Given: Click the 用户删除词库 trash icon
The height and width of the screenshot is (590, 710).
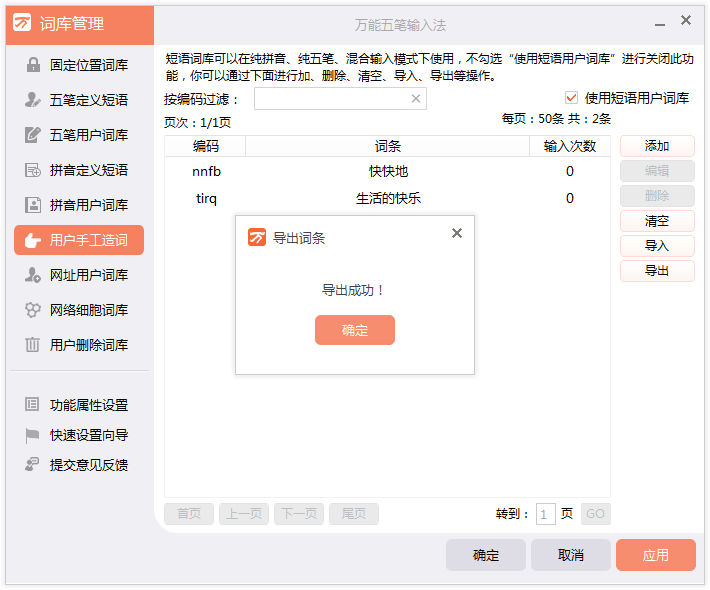Looking at the screenshot, I should (x=32, y=345).
